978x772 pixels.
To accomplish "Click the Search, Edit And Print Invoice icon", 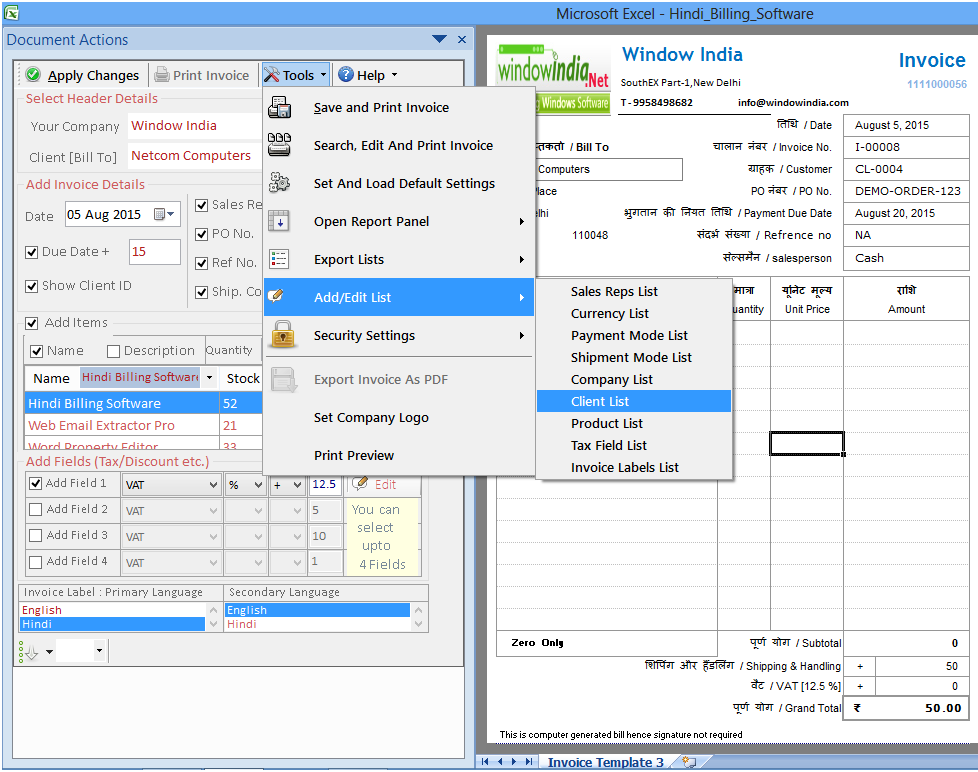I will point(279,145).
